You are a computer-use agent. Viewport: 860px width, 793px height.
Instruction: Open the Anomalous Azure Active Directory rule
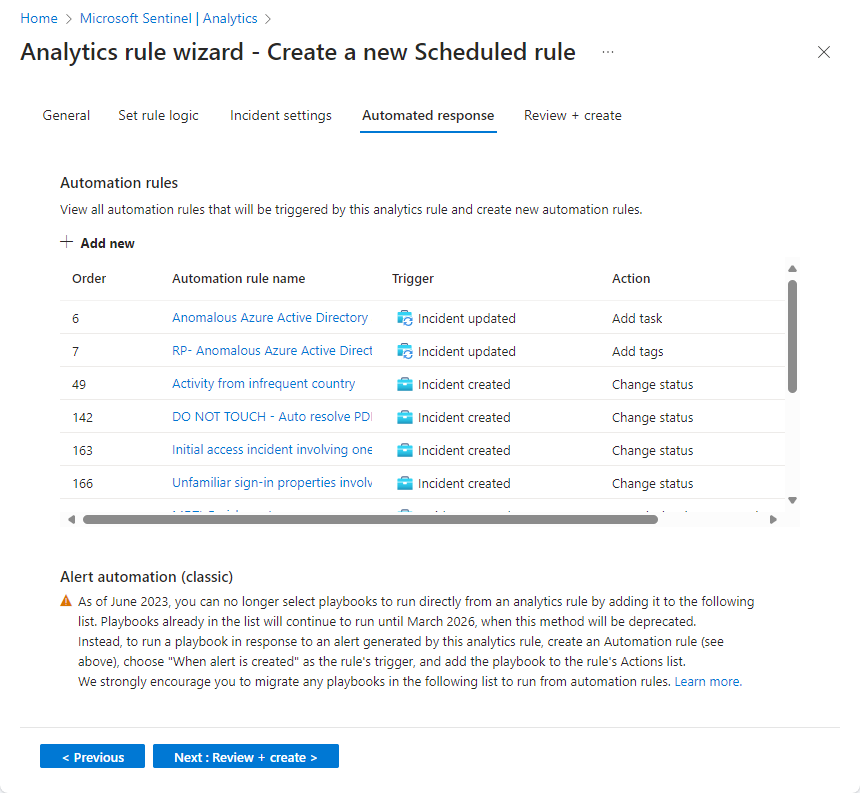pos(270,318)
